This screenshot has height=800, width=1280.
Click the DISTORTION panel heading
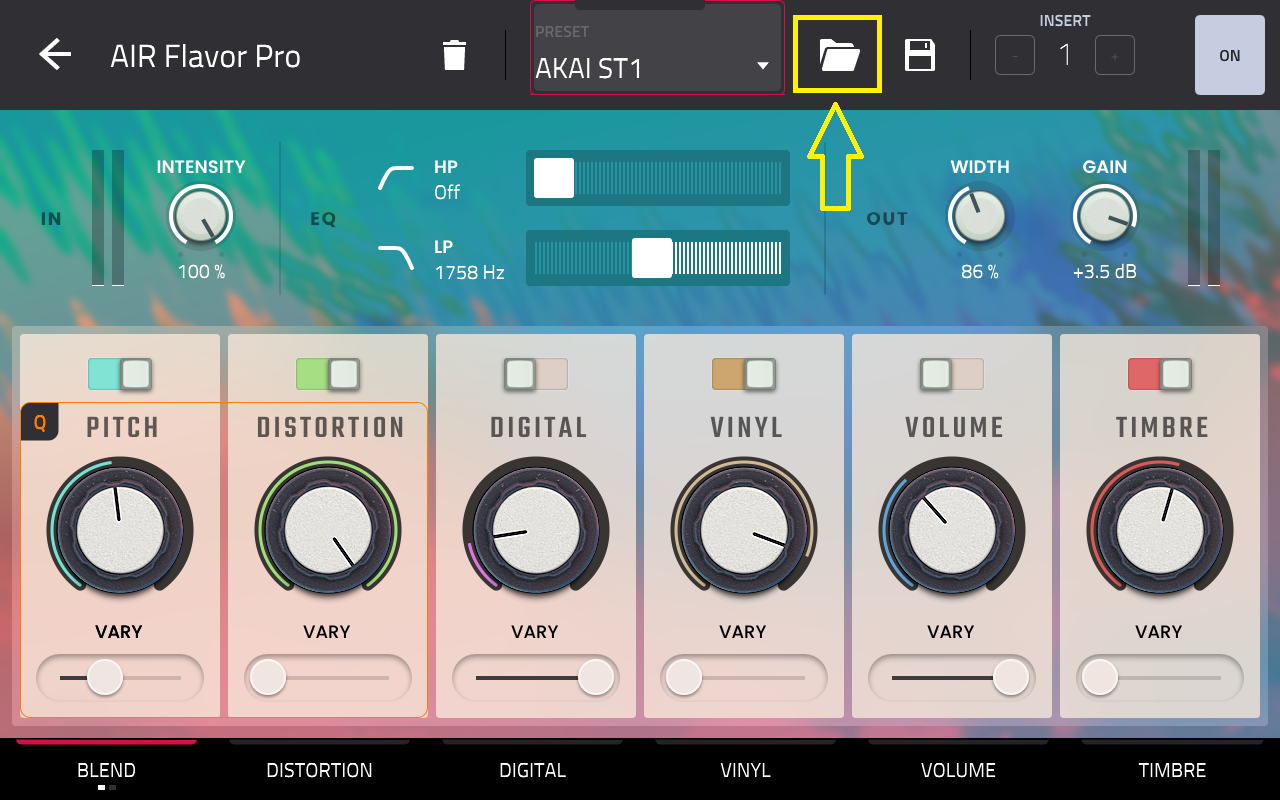click(x=331, y=428)
